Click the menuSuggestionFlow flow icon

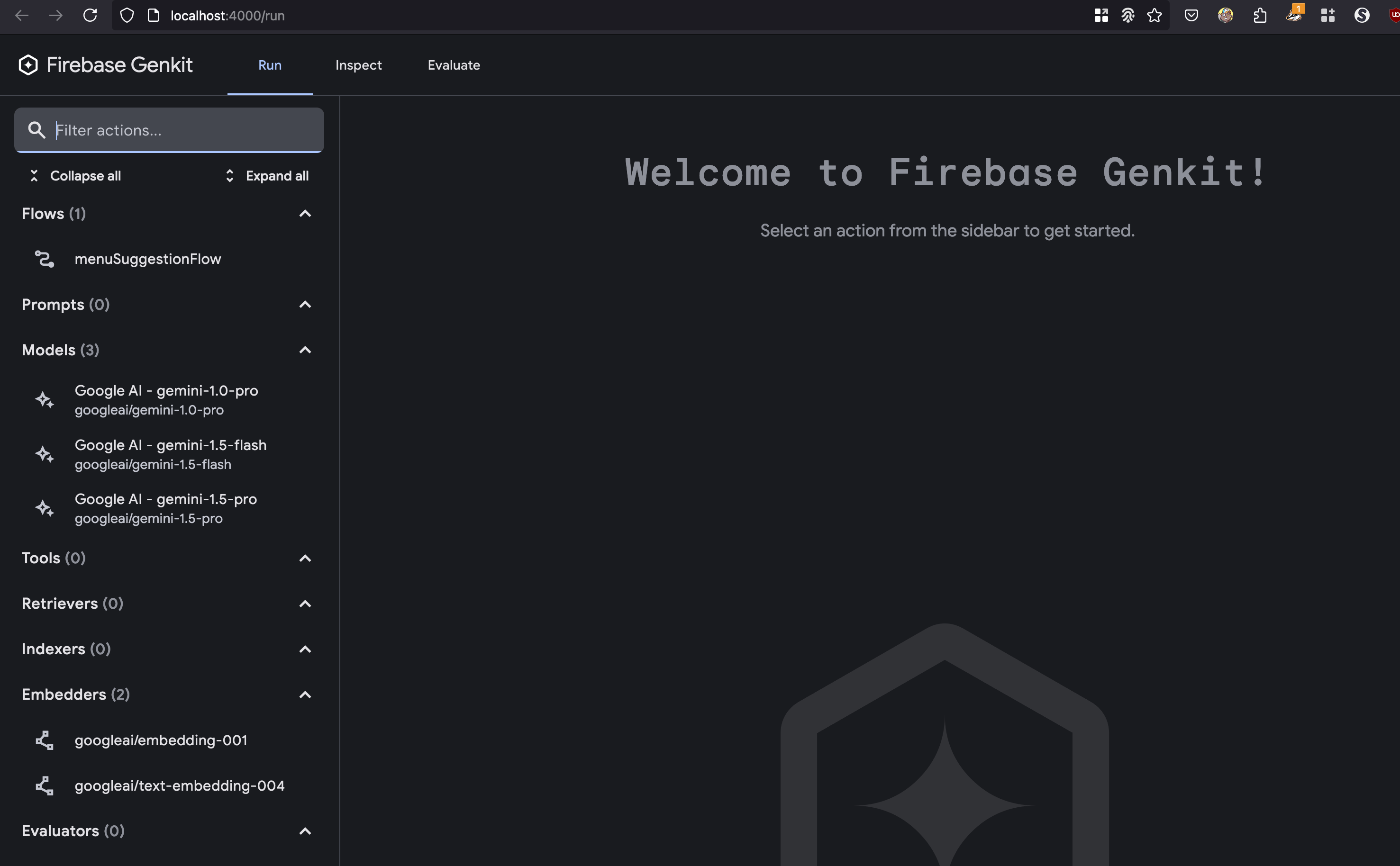[x=45, y=259]
